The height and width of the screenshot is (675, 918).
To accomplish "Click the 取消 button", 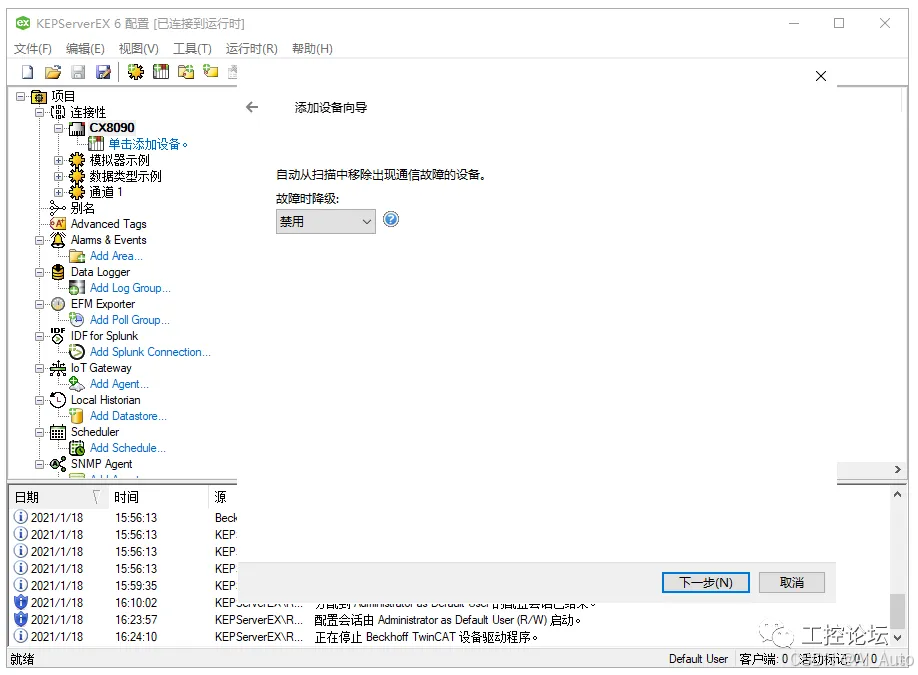I will tap(792, 583).
